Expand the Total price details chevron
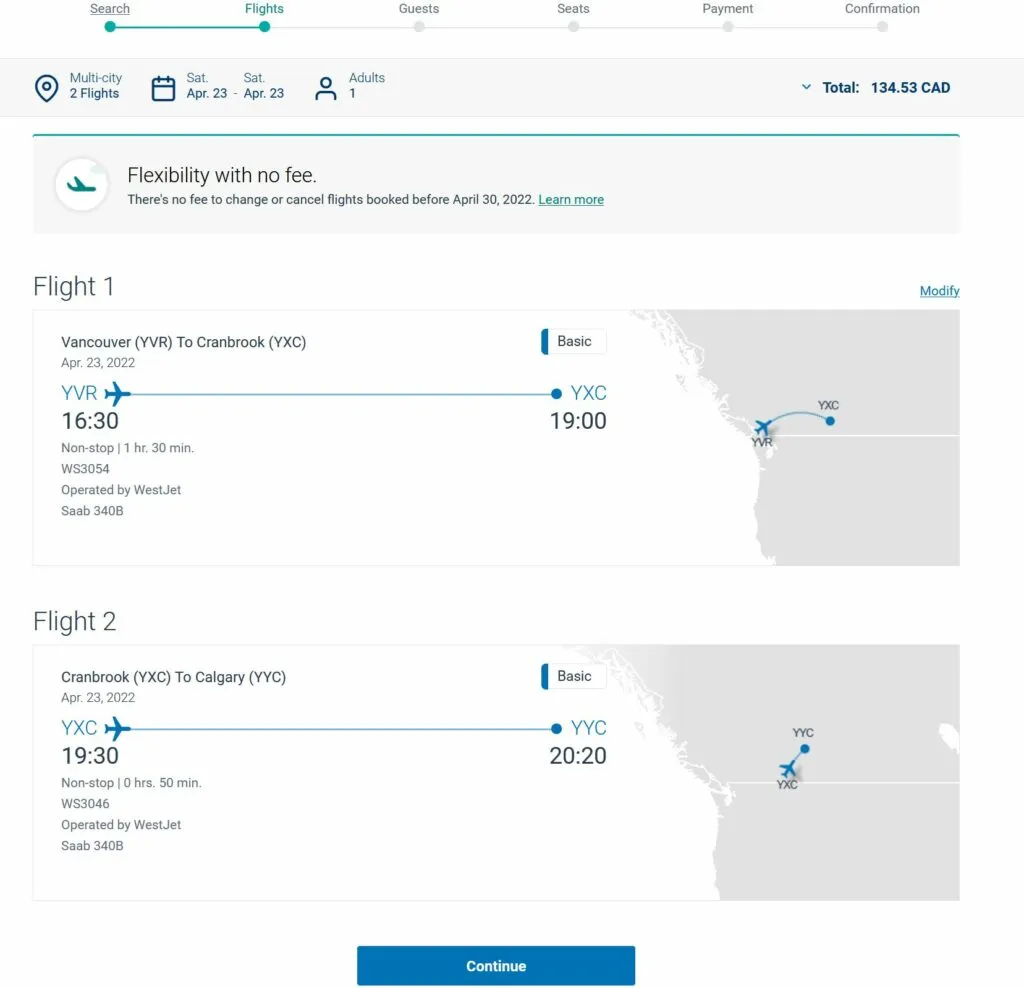 806,88
